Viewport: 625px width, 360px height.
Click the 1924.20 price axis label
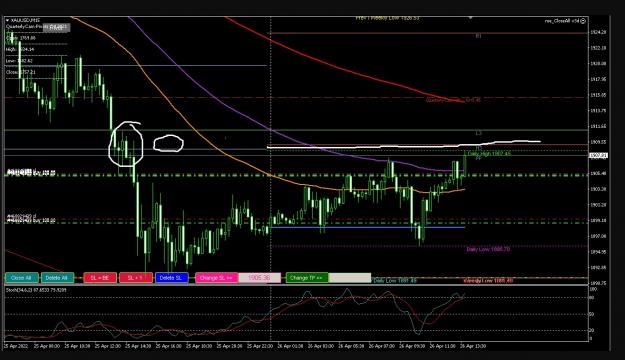pyautogui.click(x=598, y=32)
